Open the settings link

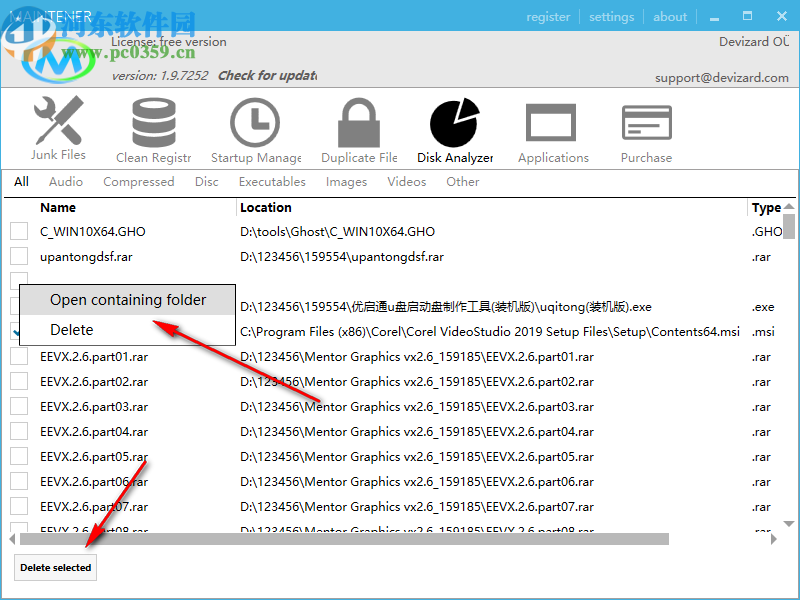click(611, 17)
